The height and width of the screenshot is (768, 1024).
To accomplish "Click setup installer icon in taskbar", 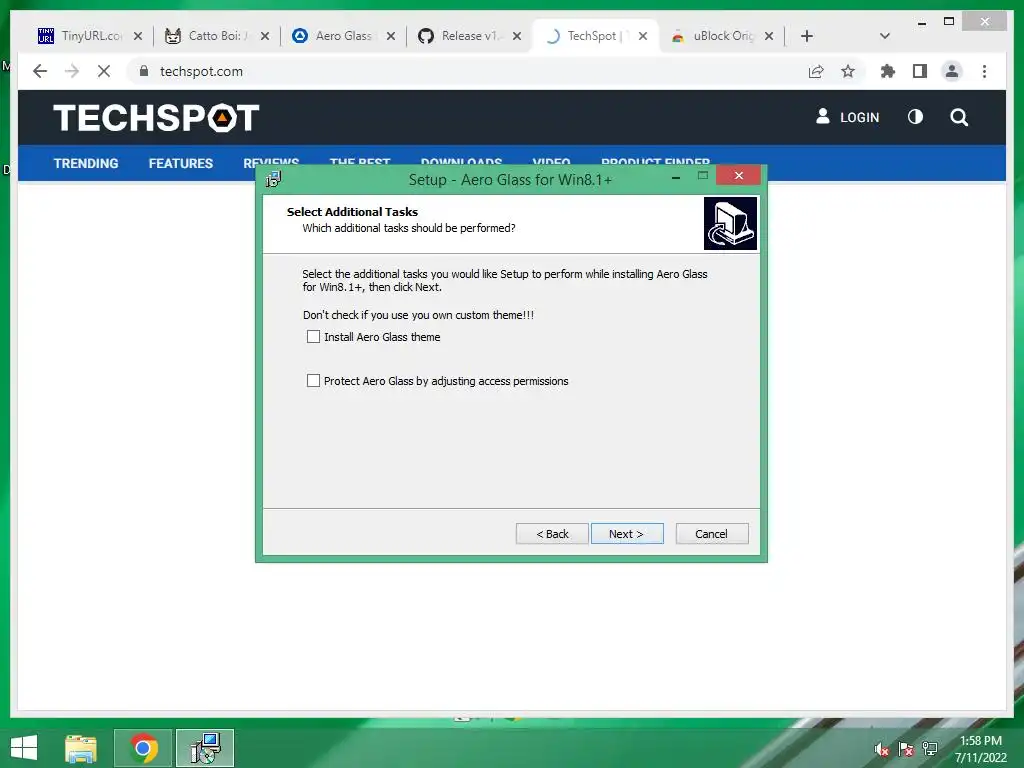I will [x=205, y=748].
